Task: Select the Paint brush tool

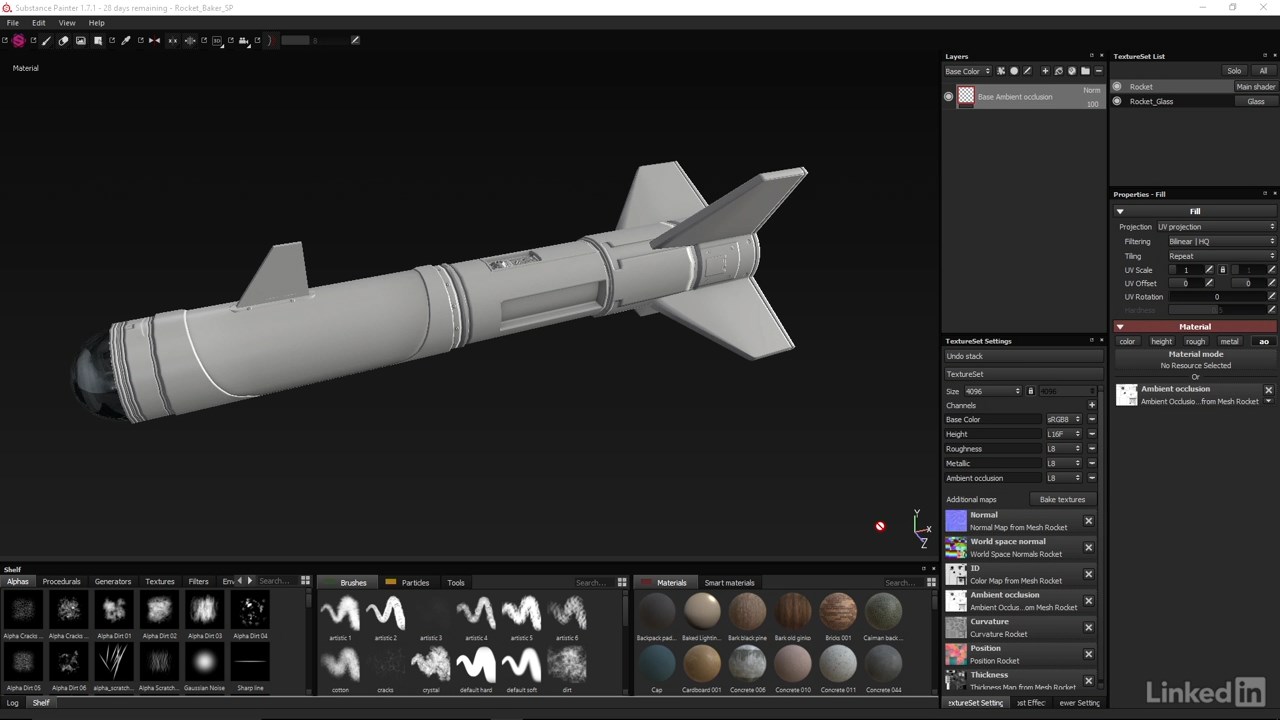Action: coord(47,41)
